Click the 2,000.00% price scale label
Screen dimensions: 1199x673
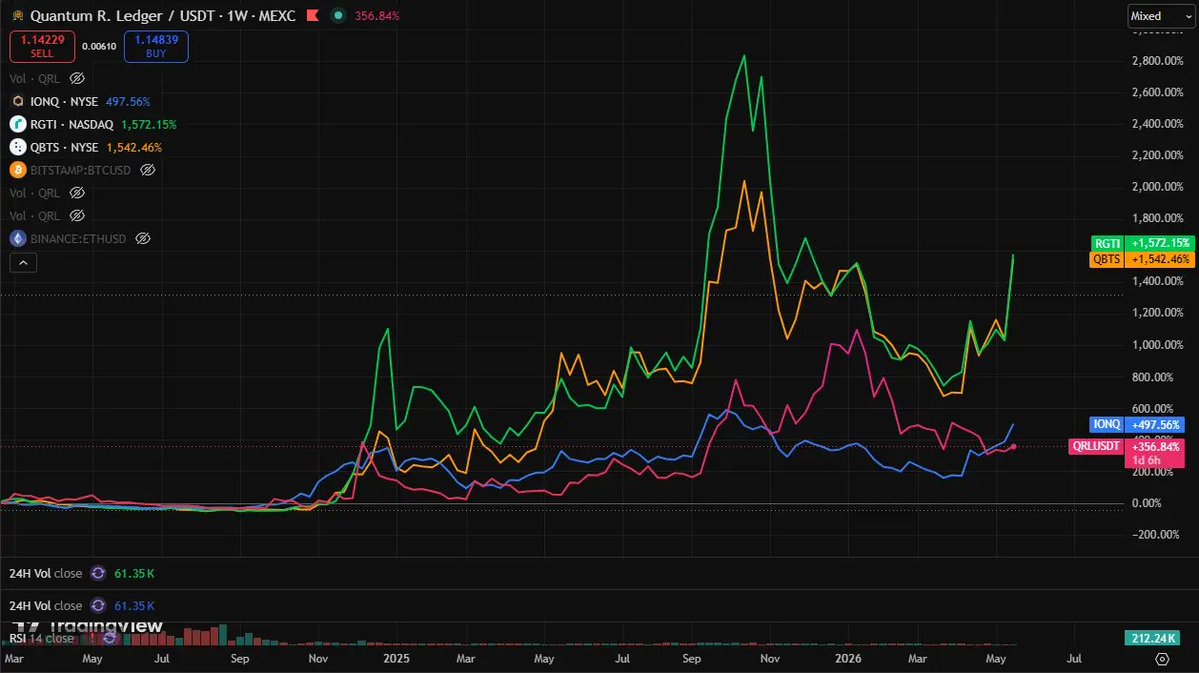[x=1158, y=187]
